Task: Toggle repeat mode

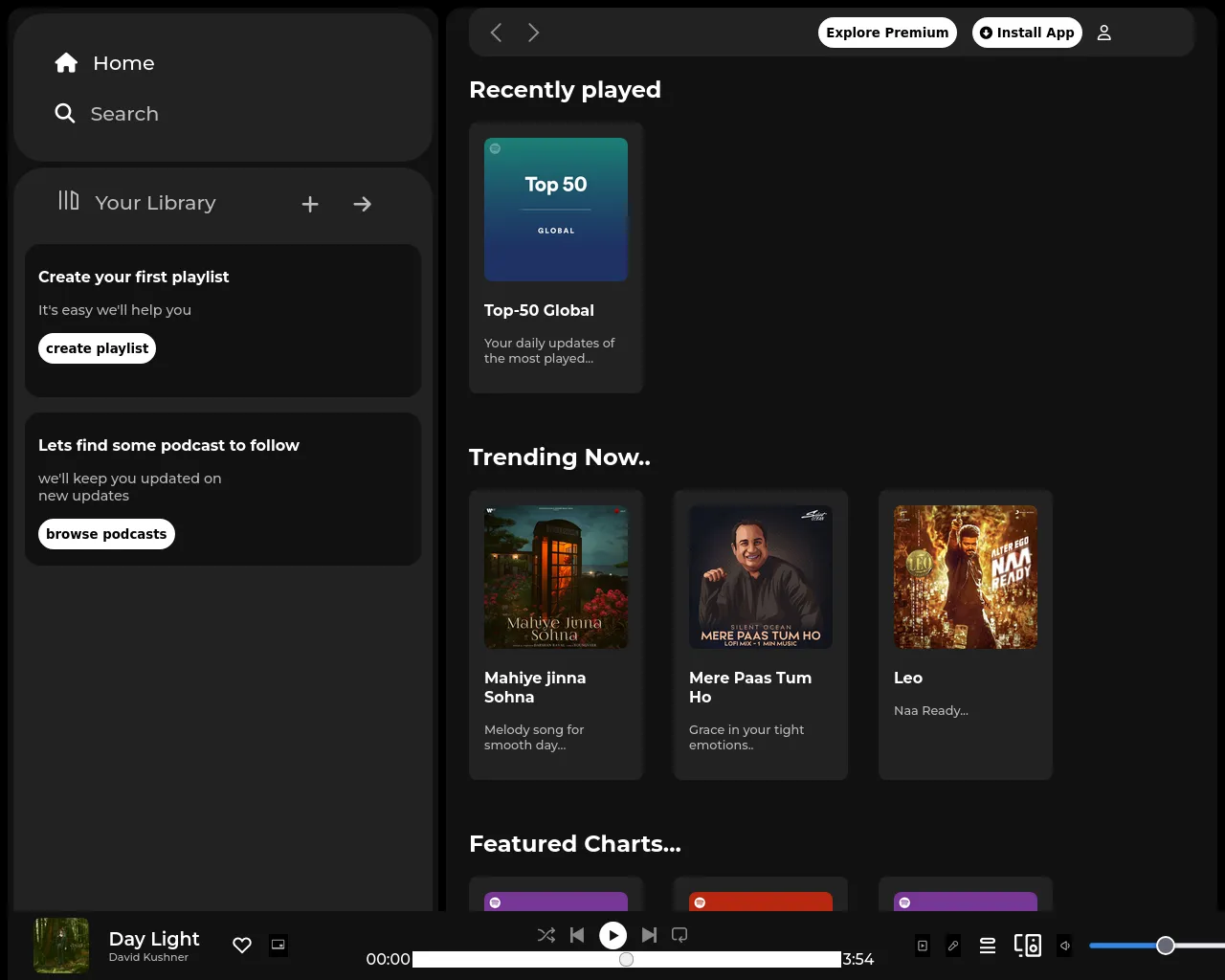Action: (679, 935)
